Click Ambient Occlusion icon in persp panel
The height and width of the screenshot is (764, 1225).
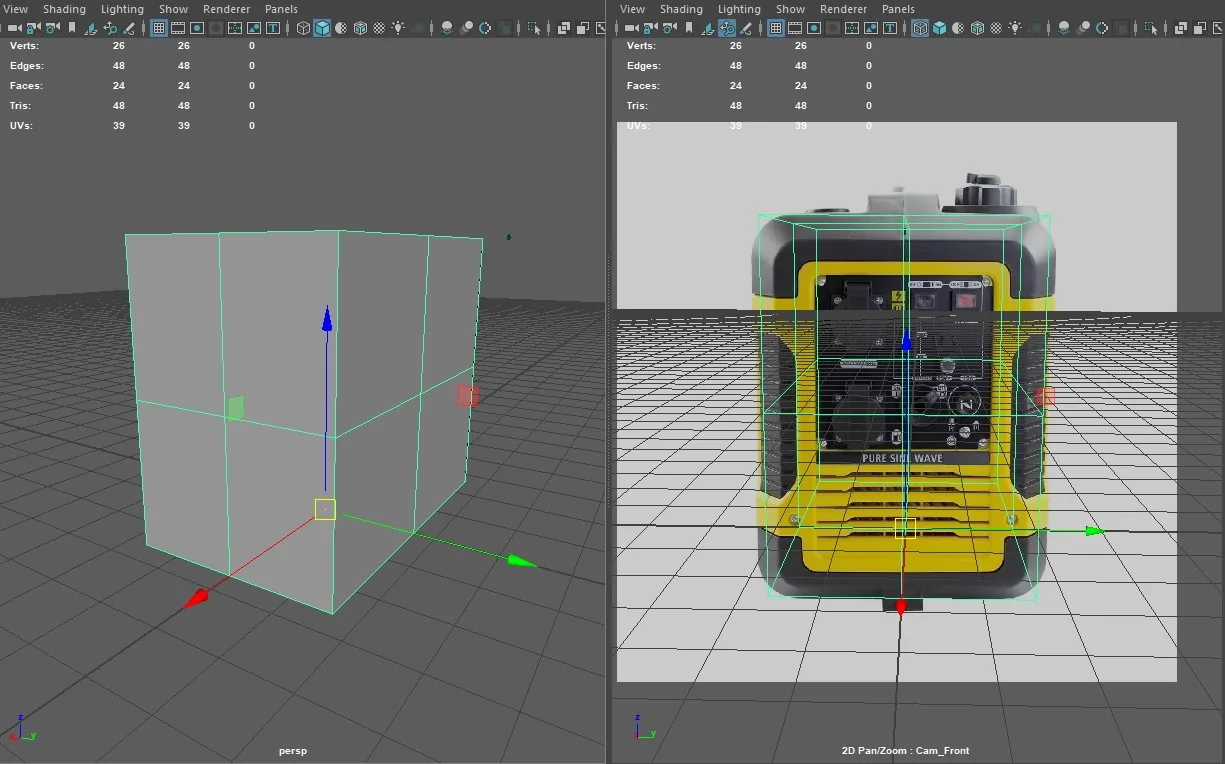tap(448, 29)
